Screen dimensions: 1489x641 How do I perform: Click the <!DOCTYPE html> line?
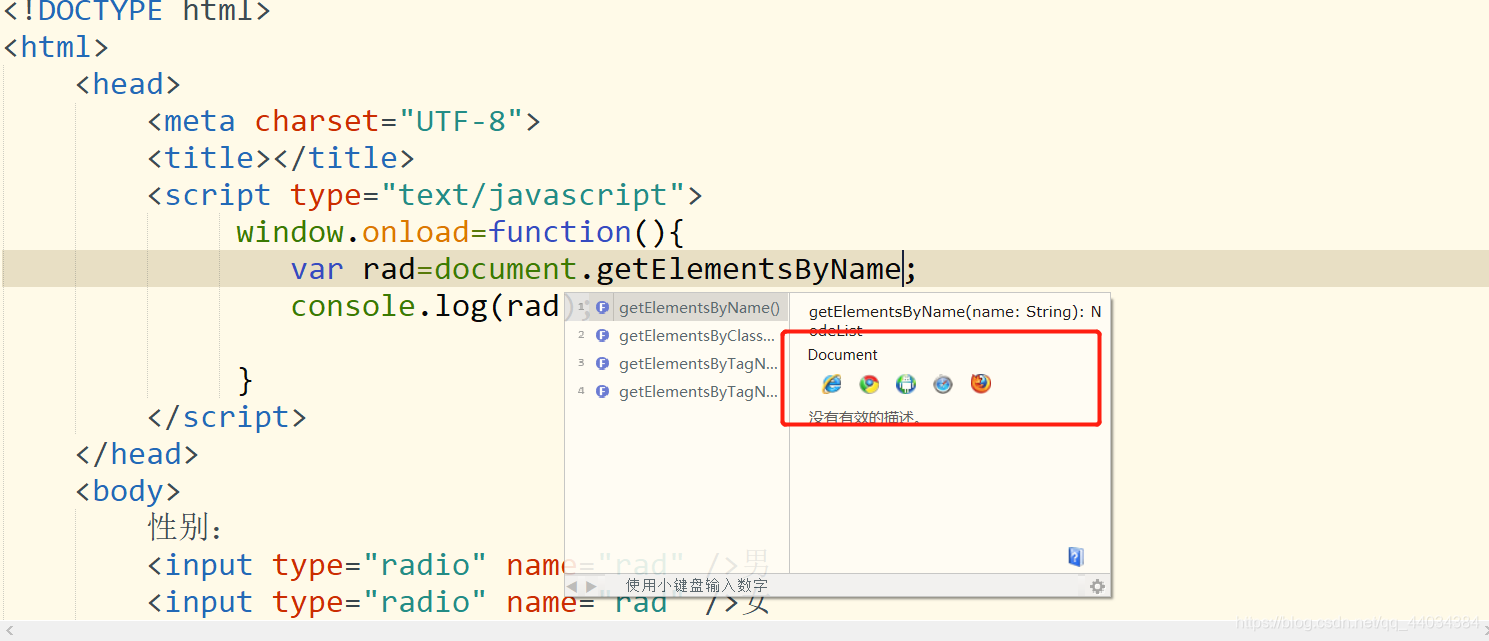pyautogui.click(x=137, y=12)
